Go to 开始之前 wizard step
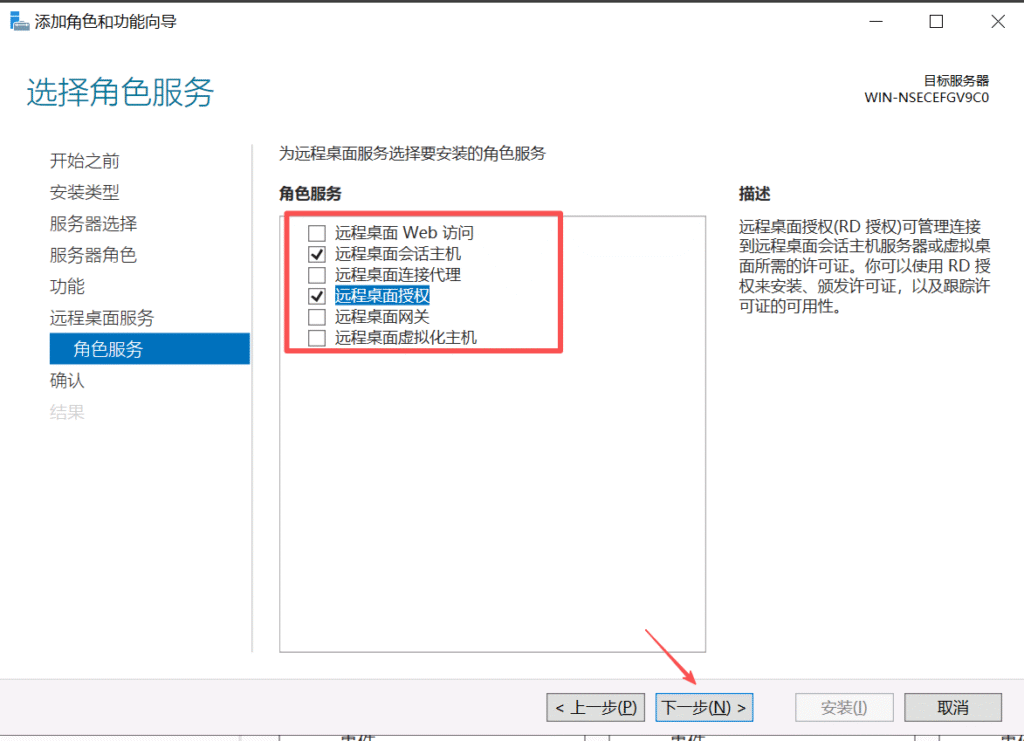 coord(85,161)
